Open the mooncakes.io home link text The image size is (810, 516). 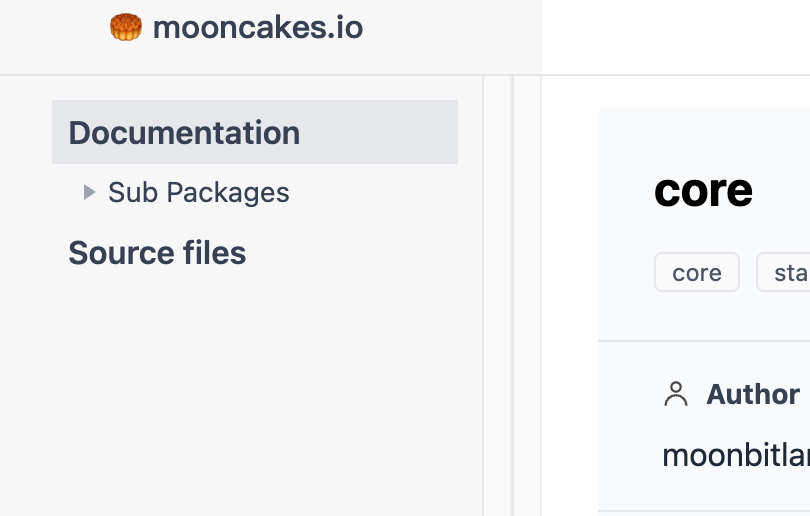click(x=258, y=27)
